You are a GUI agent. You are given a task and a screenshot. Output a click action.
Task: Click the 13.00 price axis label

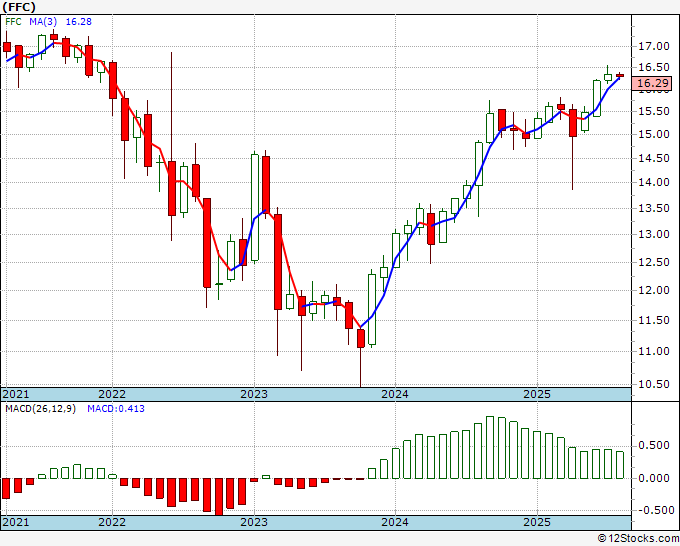click(x=654, y=234)
